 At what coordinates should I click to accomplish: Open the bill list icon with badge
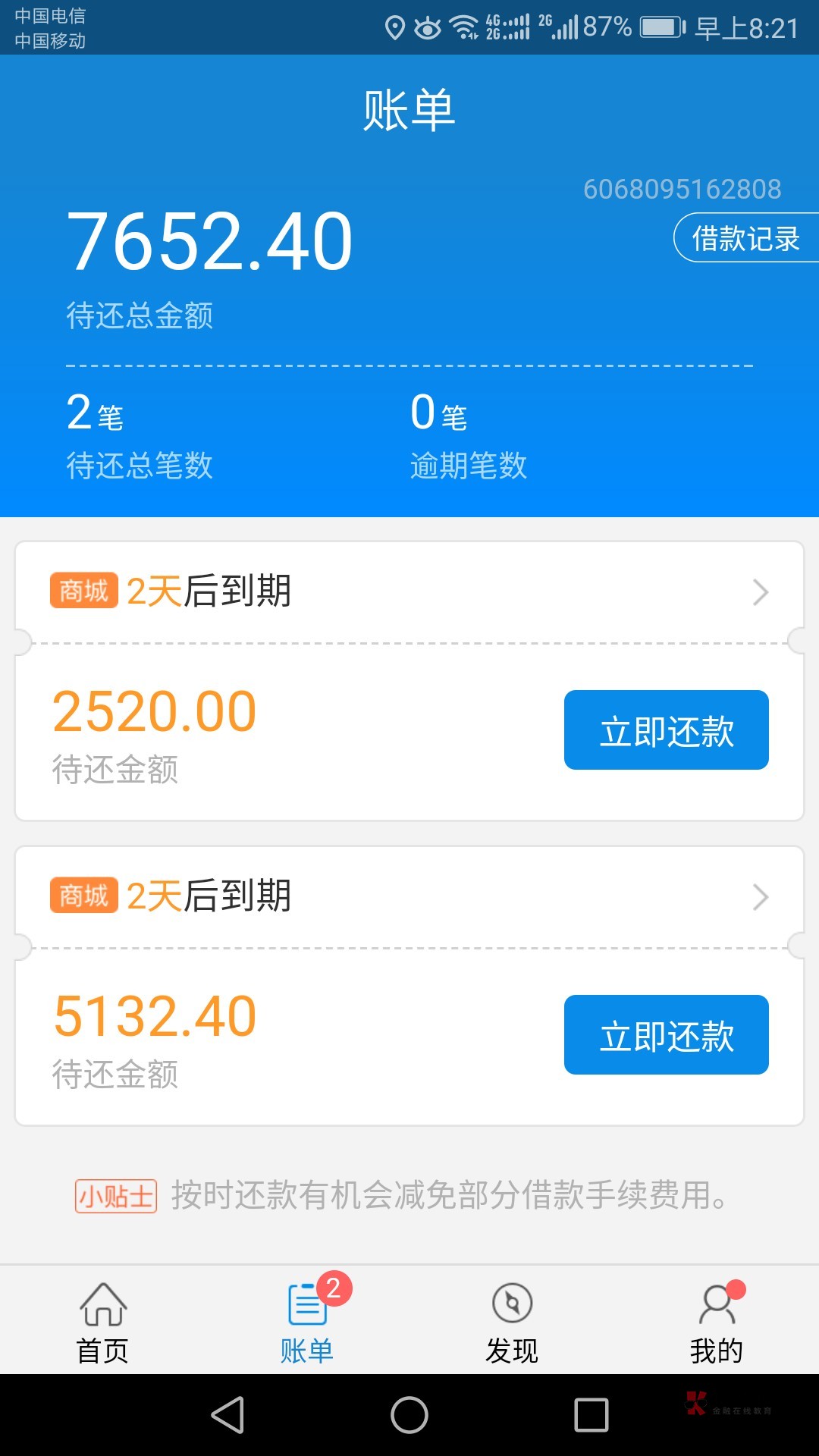point(308,1304)
